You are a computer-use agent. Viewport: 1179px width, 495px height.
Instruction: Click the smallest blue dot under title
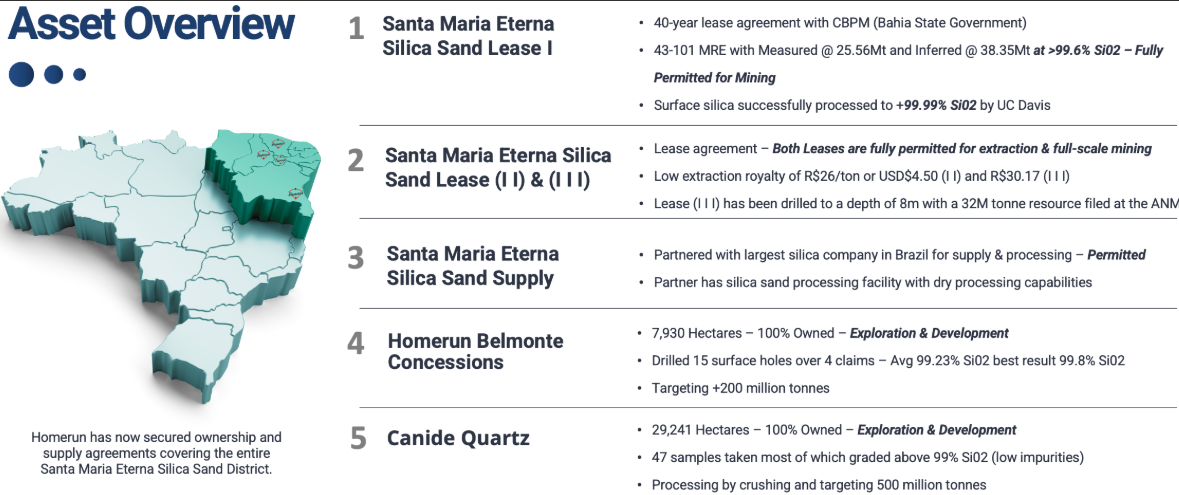[x=80, y=74]
